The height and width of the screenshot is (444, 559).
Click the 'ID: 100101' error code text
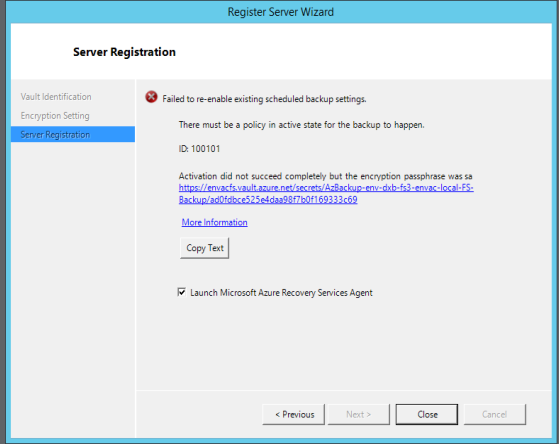click(x=199, y=149)
